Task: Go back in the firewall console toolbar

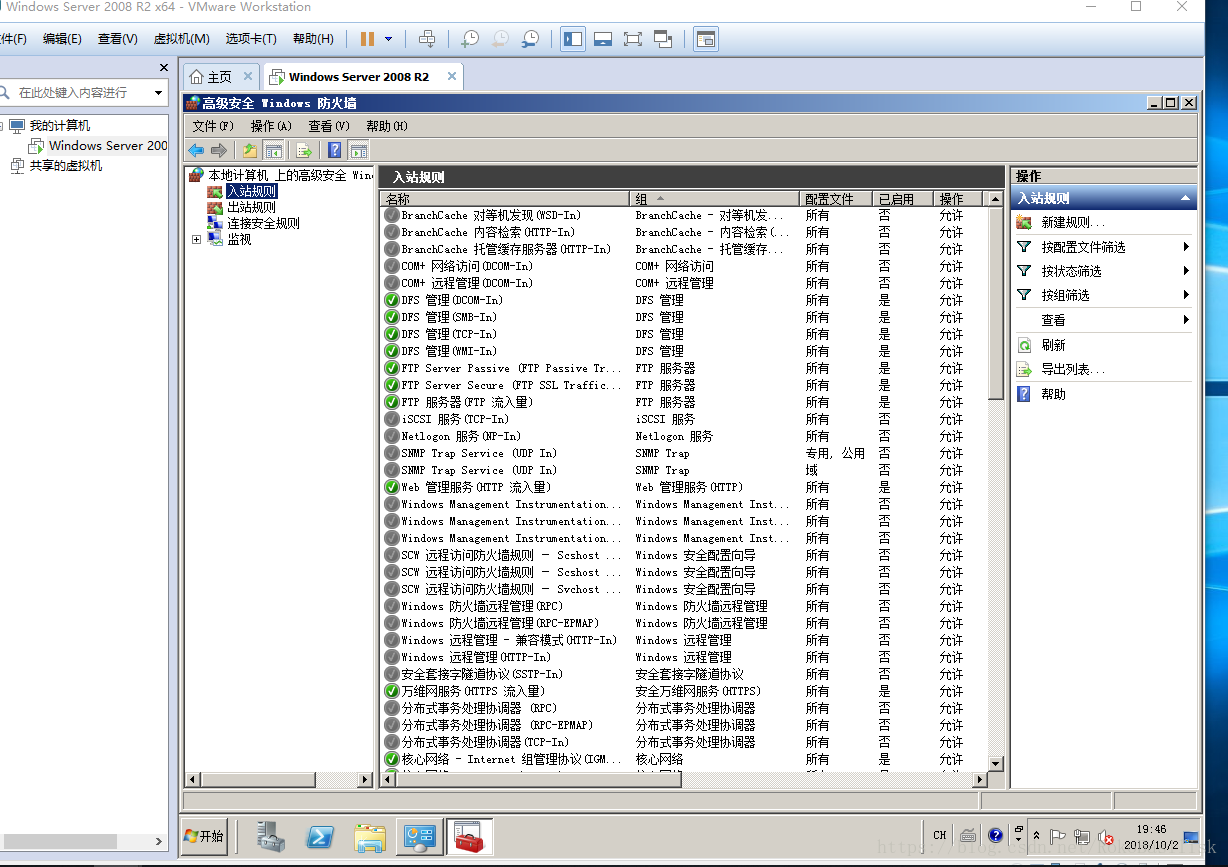Action: tap(196, 151)
